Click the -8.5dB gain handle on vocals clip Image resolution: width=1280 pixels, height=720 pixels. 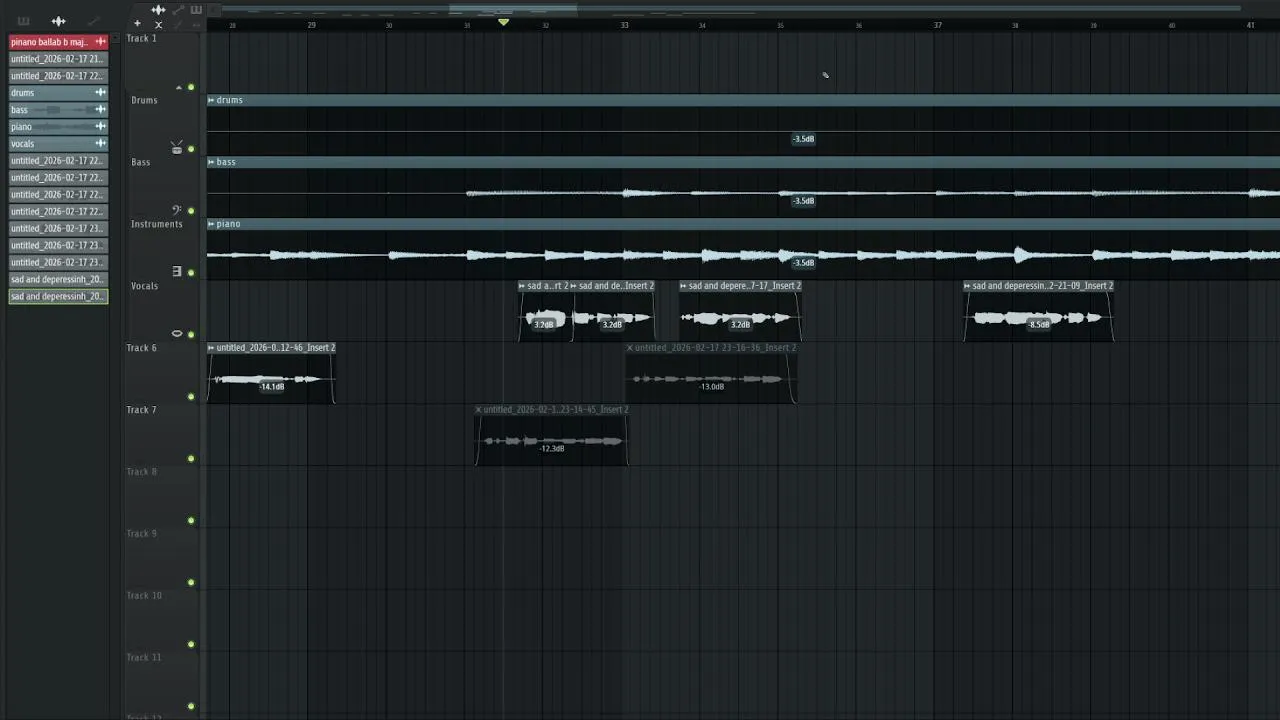(1039, 325)
